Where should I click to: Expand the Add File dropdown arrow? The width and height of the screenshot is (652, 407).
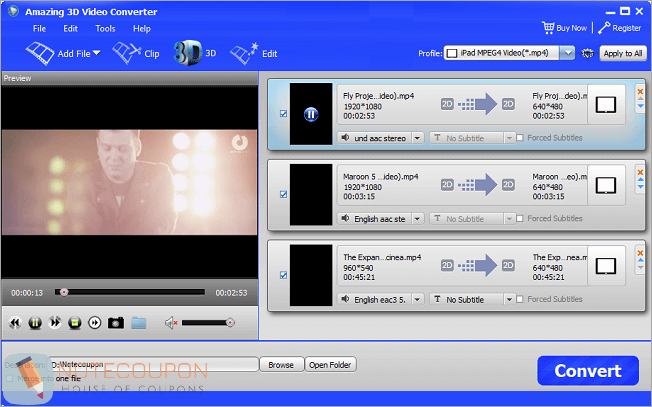point(96,53)
